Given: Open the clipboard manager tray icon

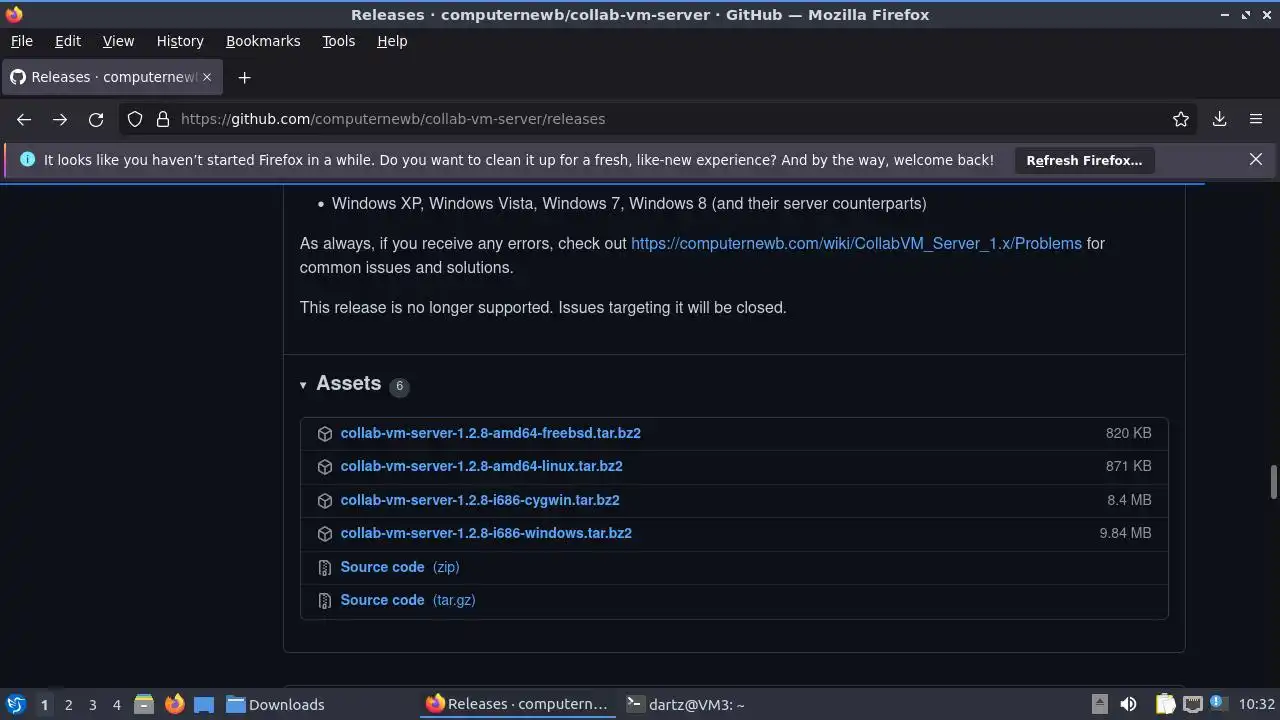Looking at the screenshot, I should (x=1165, y=705).
